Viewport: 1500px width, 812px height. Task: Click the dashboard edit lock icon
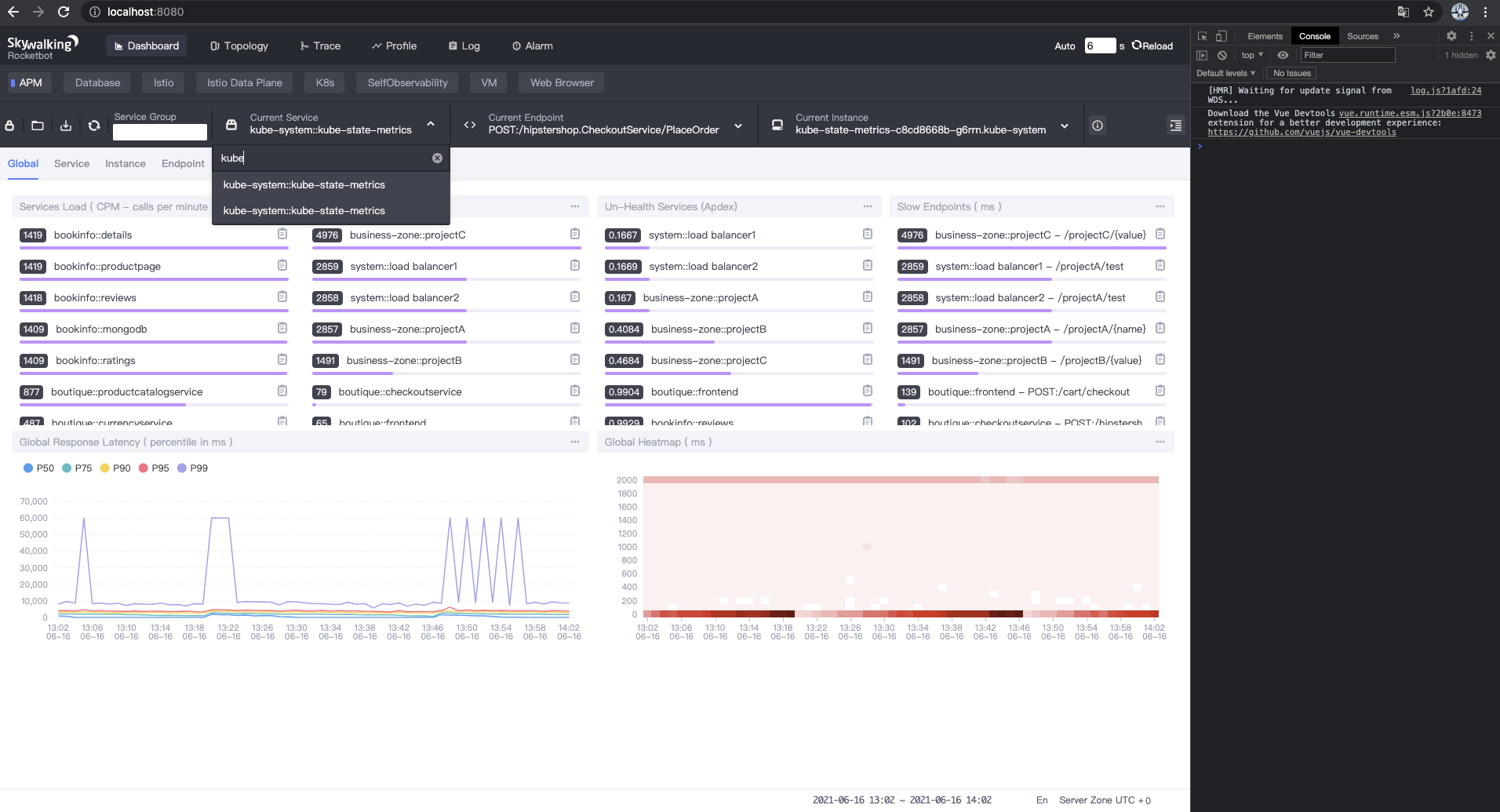[9, 126]
